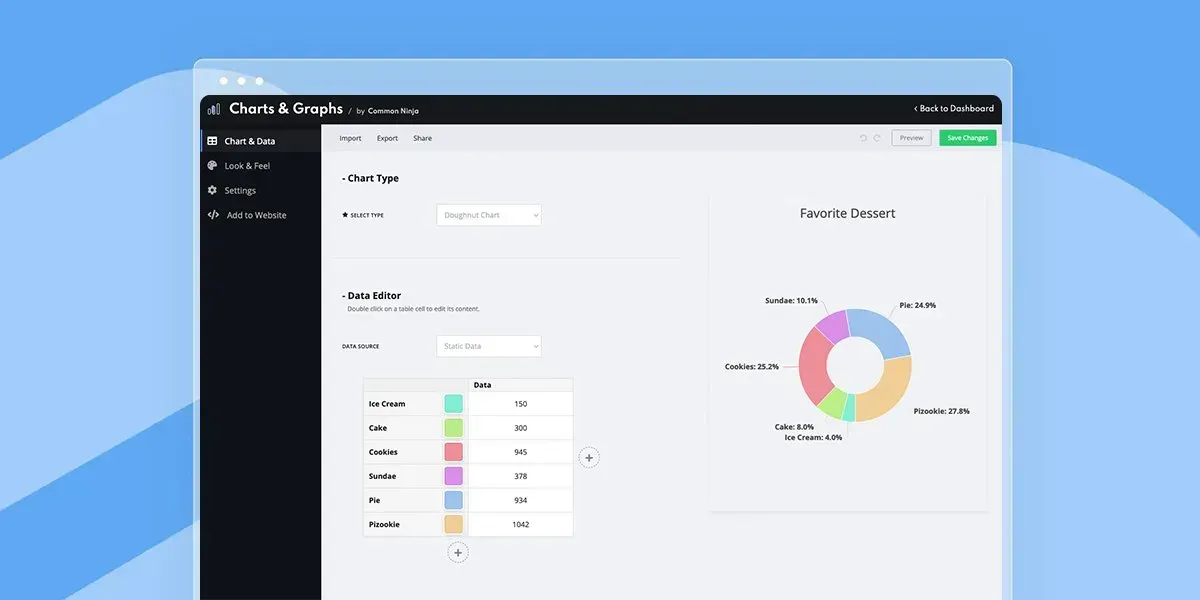
Task: Click the data cell with value 1042
Action: tap(521, 524)
